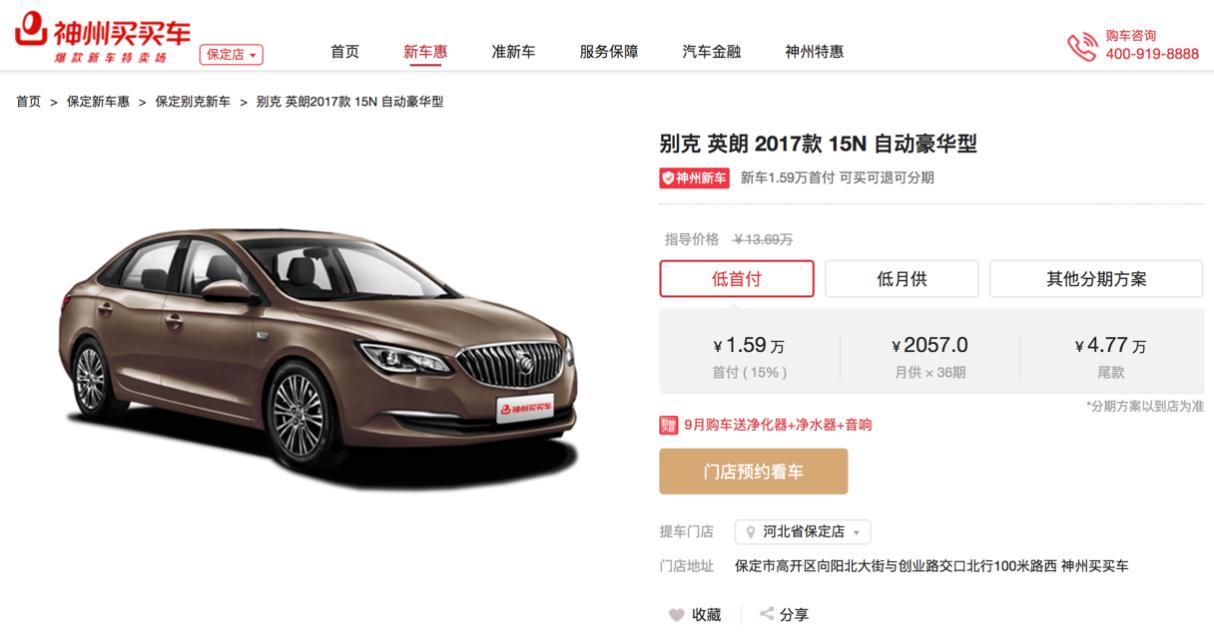
Task: Open 服务保障 in the top navigation
Action: click(x=609, y=52)
